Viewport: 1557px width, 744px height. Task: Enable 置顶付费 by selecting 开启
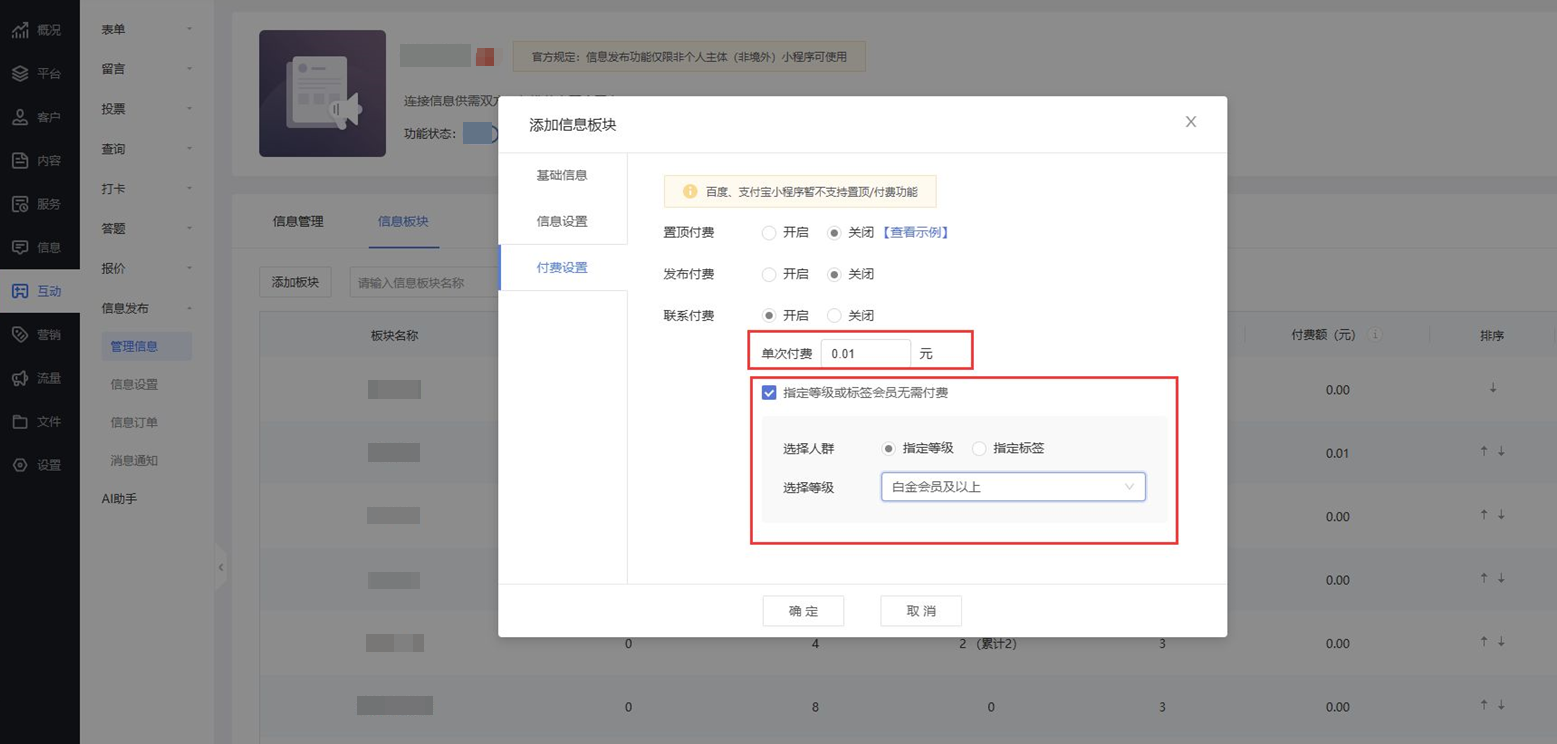tap(769, 233)
